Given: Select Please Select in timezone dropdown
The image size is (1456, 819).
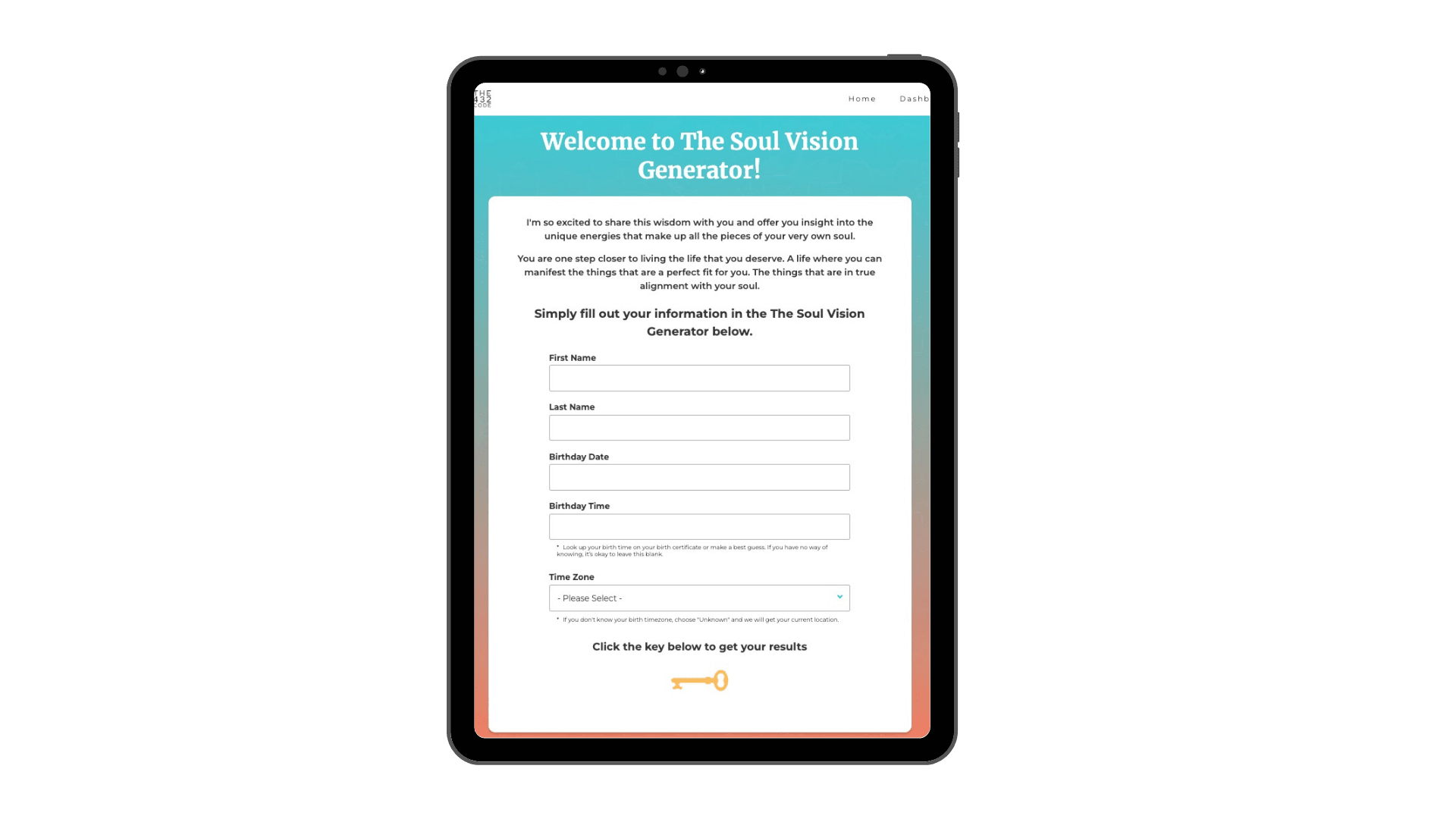Looking at the screenshot, I should click(x=699, y=597).
